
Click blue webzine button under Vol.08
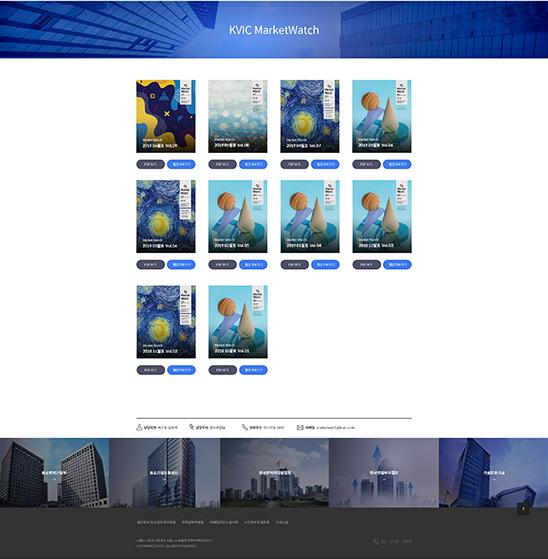click(x=253, y=164)
